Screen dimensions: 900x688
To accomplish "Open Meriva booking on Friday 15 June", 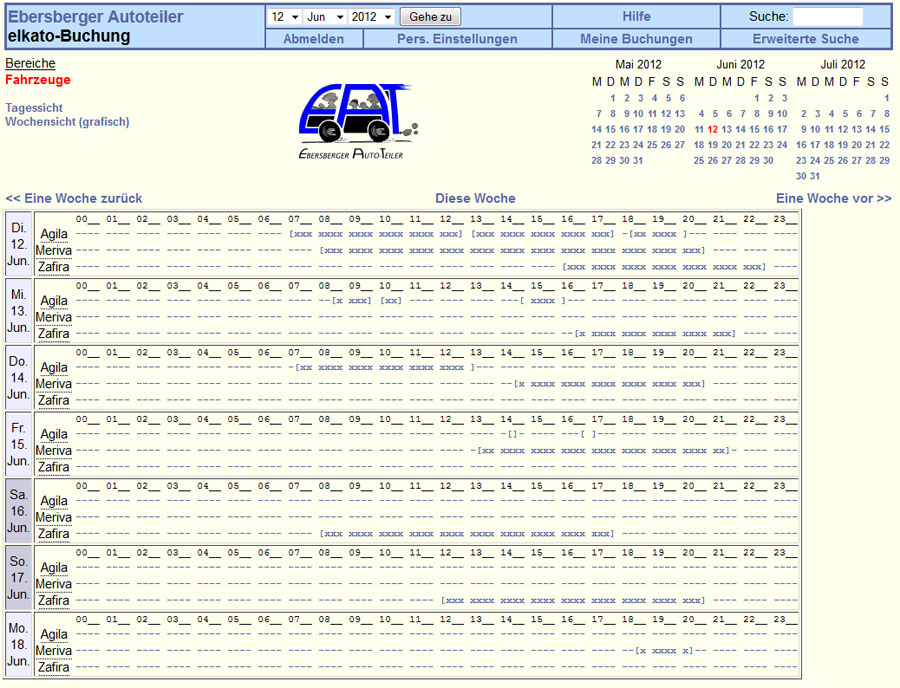I will 603,450.
